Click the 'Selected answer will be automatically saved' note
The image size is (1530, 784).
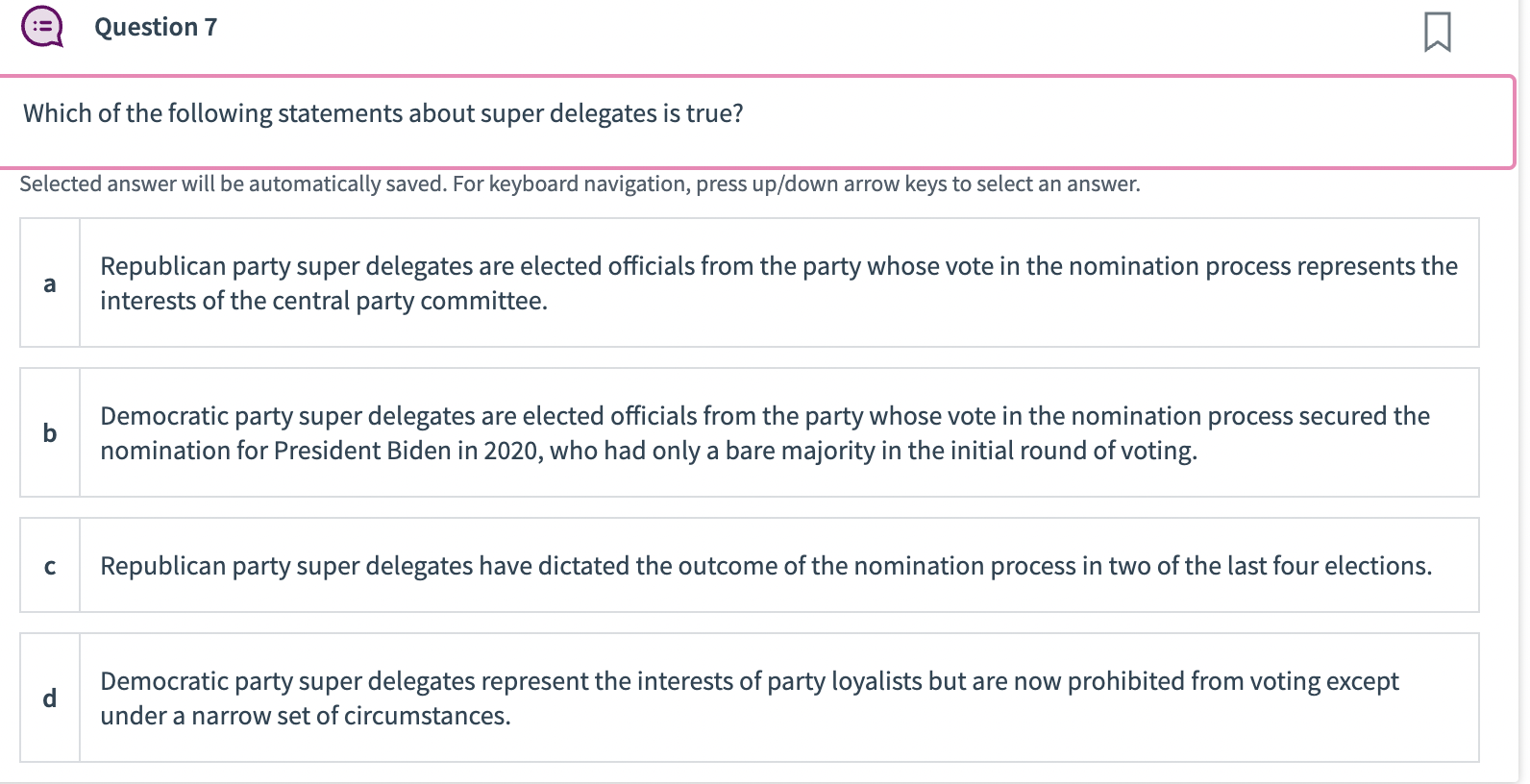point(234,184)
